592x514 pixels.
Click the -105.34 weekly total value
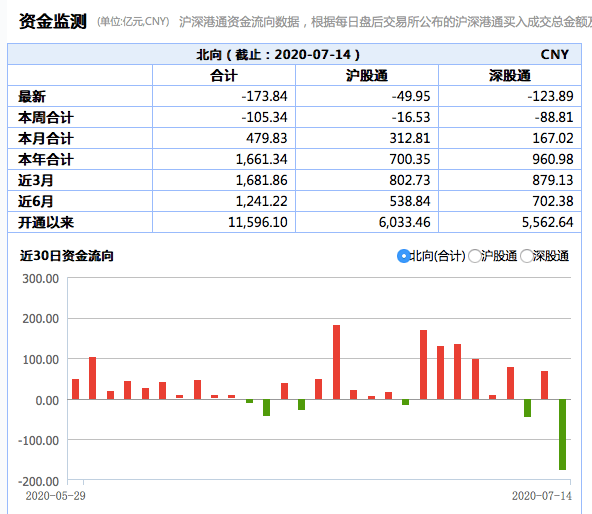coord(264,117)
